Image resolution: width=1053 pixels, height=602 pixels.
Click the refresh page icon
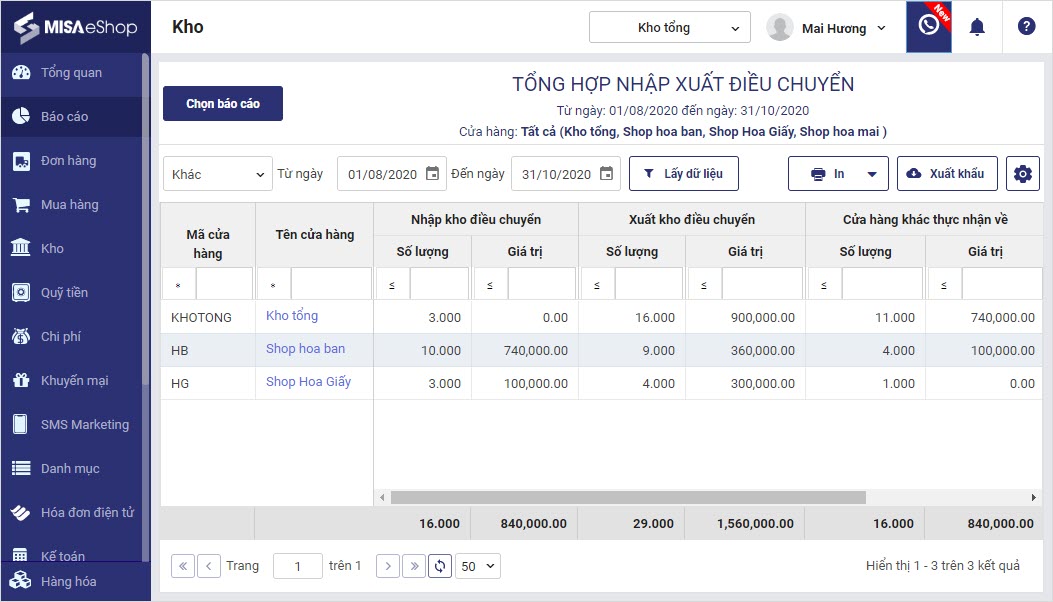tap(440, 566)
